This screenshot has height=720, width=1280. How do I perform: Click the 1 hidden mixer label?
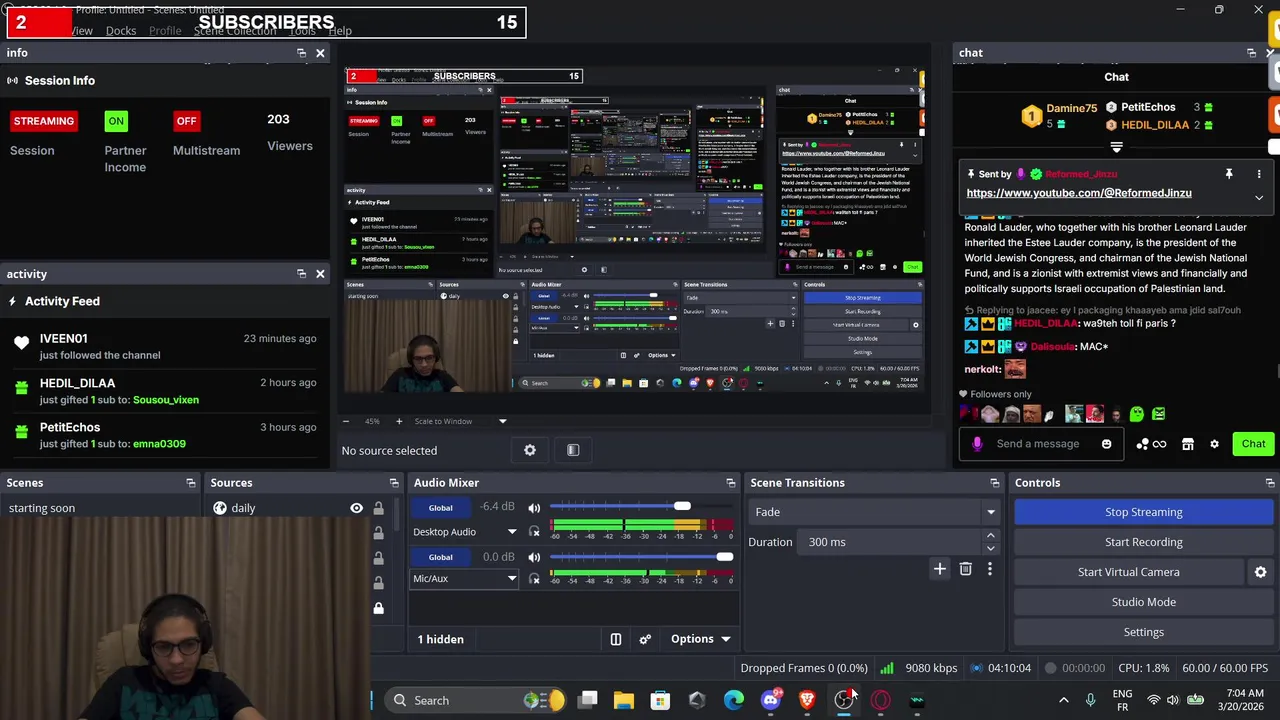(440, 639)
